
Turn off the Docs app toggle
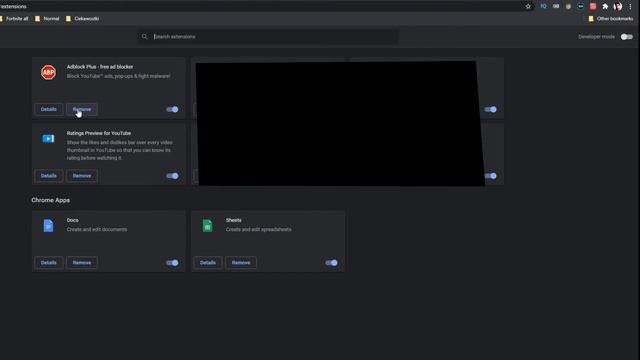[x=172, y=263]
